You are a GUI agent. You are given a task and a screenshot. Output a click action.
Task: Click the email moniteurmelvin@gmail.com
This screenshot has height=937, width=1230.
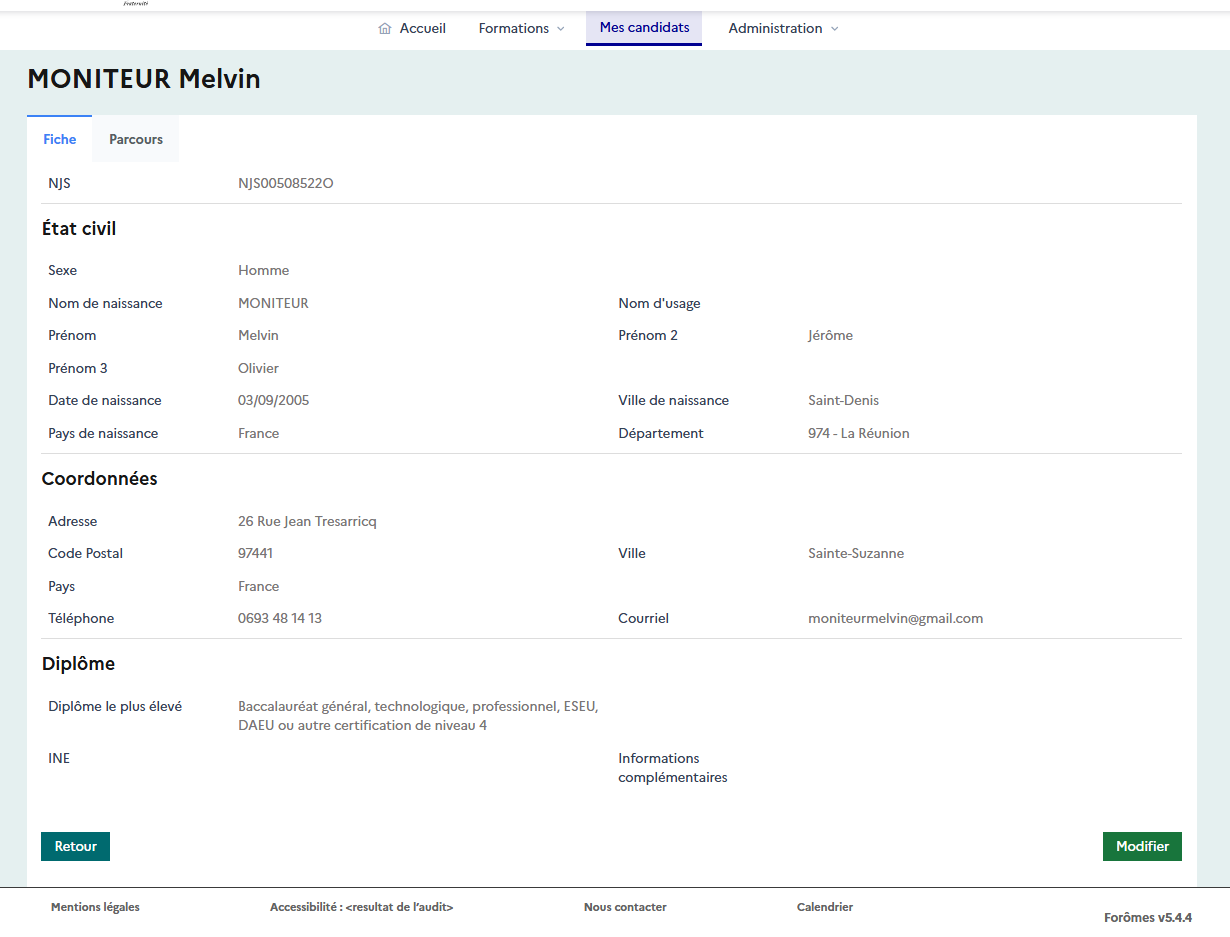[x=895, y=618]
